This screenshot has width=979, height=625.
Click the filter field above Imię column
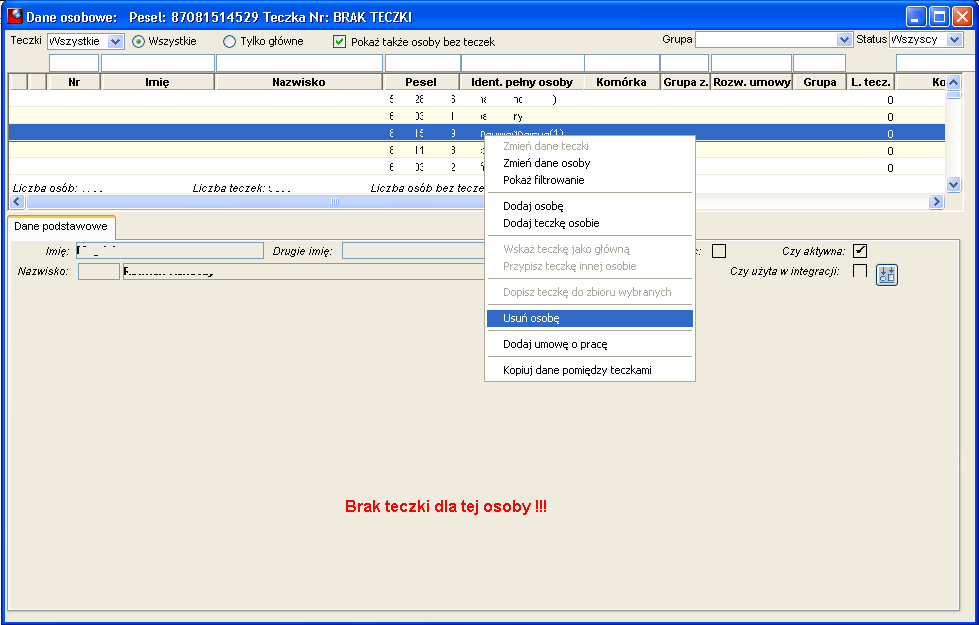click(158, 63)
